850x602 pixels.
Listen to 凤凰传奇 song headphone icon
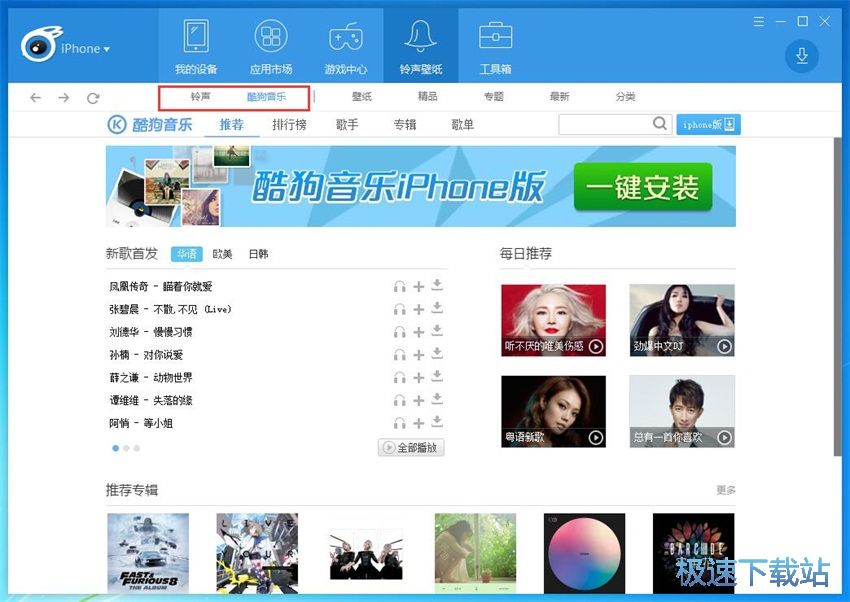pos(400,286)
